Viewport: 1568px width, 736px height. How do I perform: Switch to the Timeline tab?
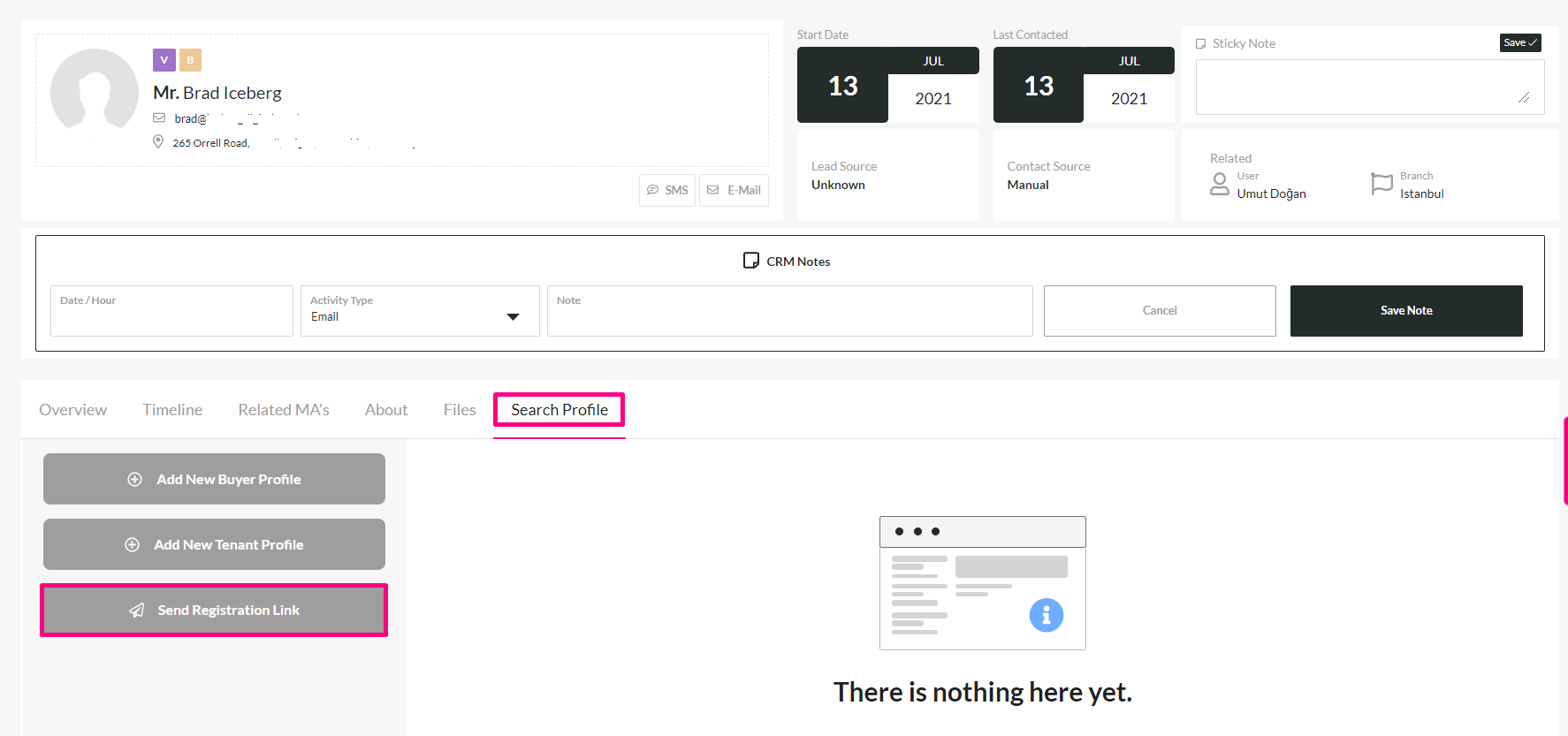172,410
